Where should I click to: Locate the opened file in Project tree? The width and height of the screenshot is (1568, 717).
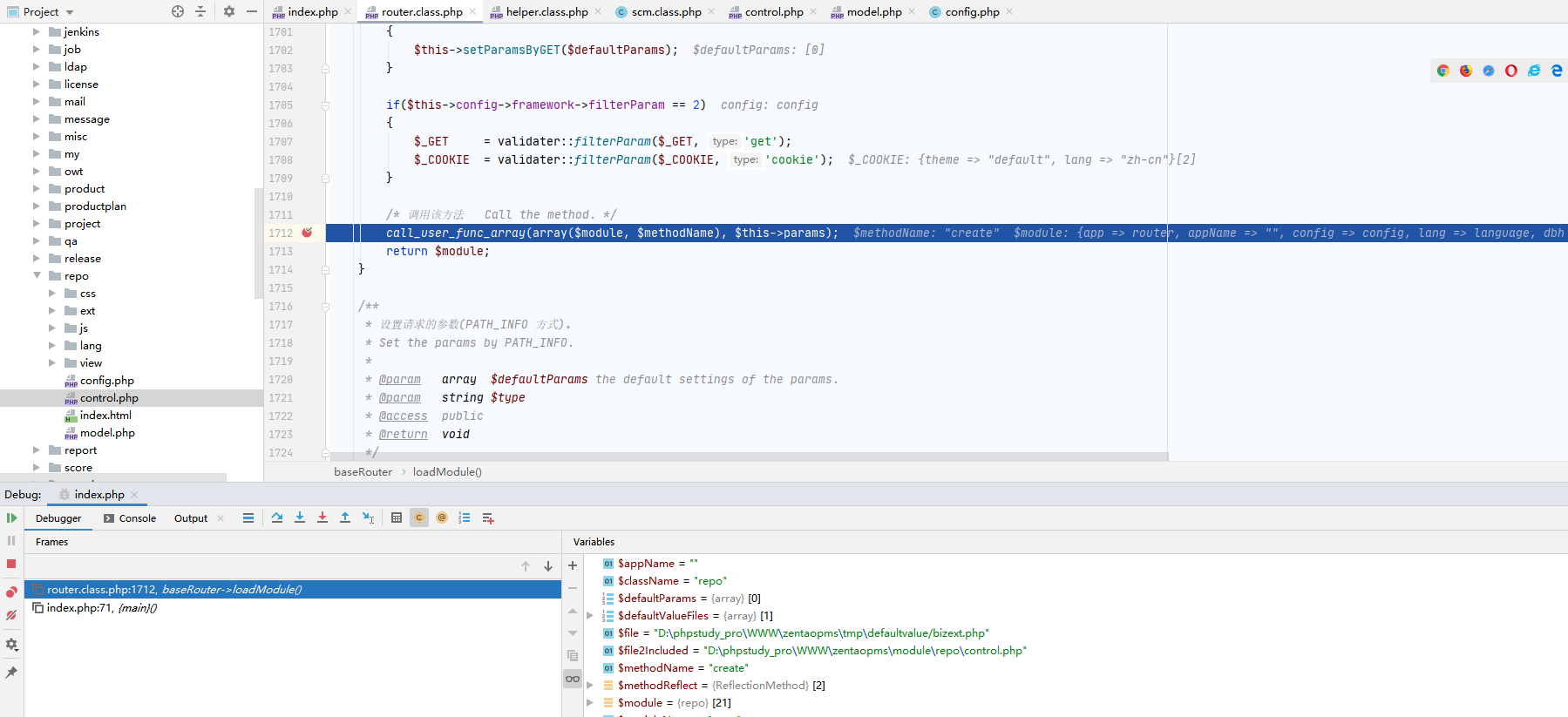[178, 11]
